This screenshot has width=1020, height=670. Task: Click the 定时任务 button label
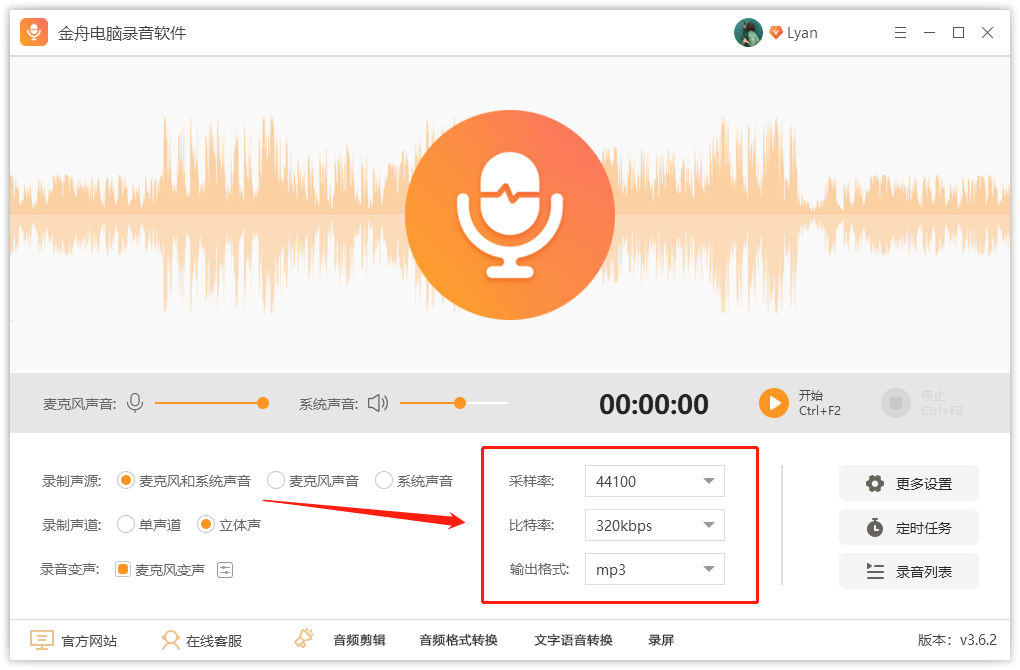click(x=924, y=528)
